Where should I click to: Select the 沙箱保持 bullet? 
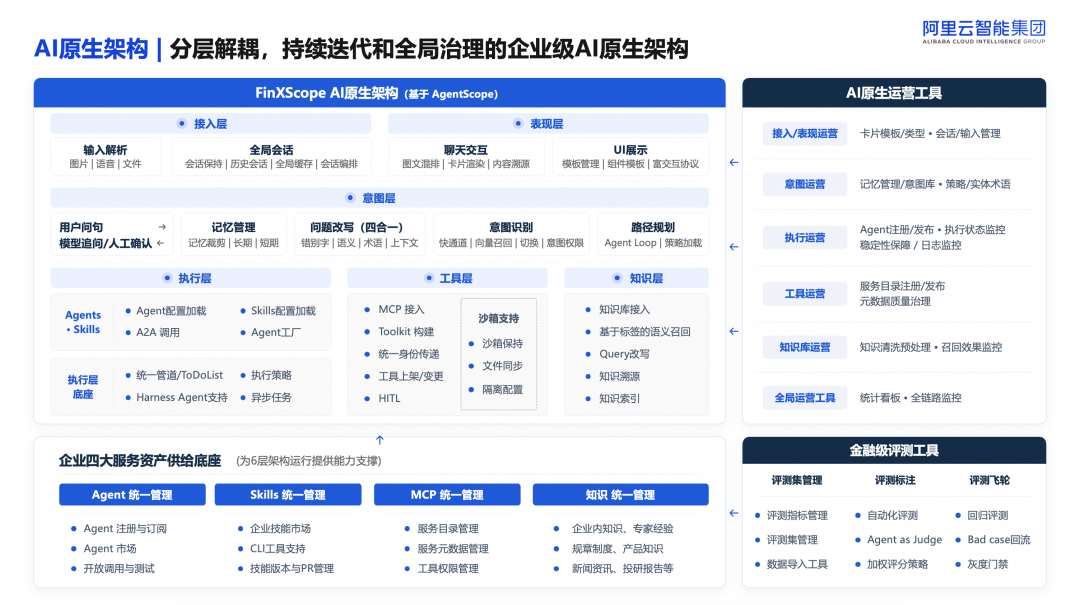coord(496,343)
